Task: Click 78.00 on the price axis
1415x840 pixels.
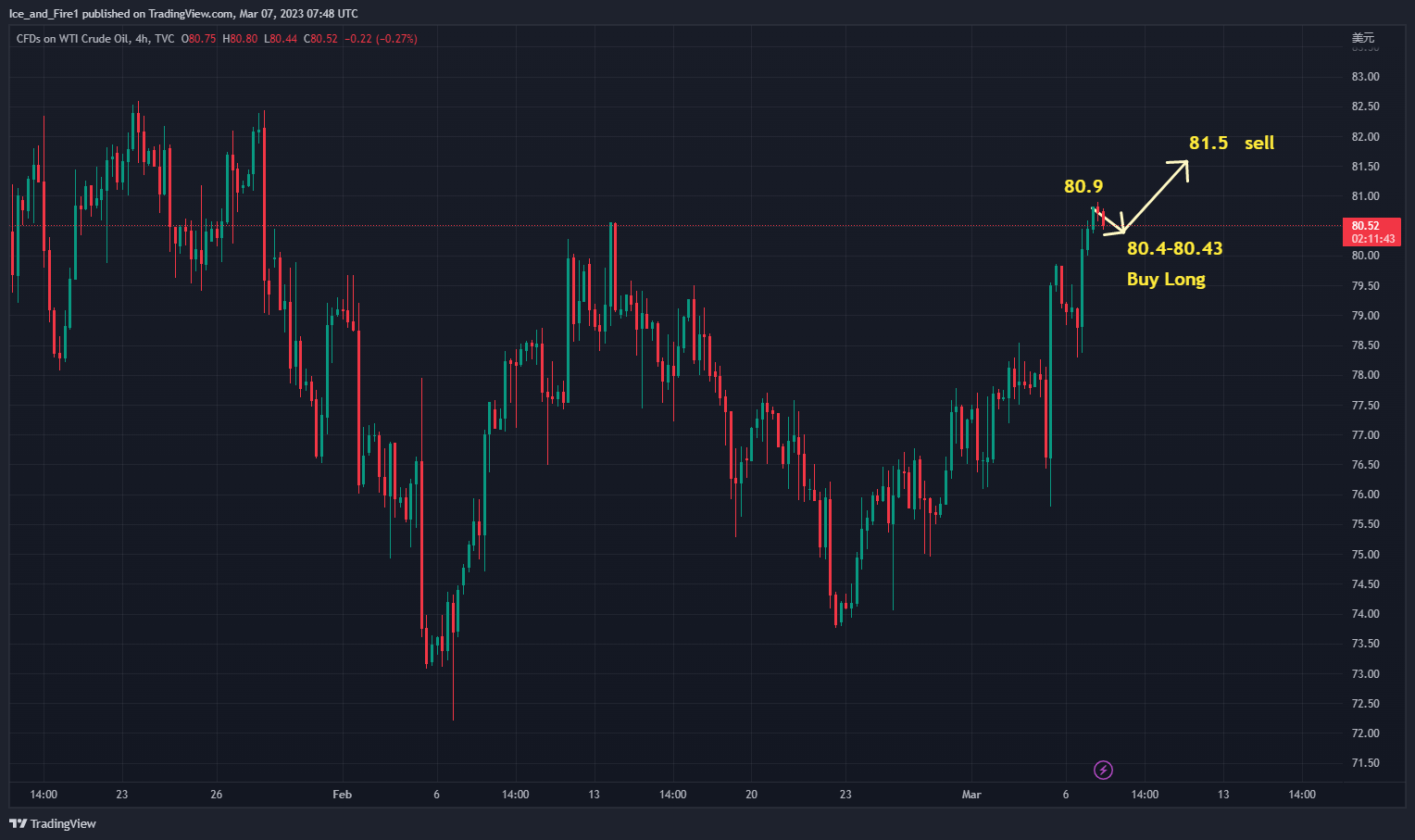Action: [x=1365, y=375]
